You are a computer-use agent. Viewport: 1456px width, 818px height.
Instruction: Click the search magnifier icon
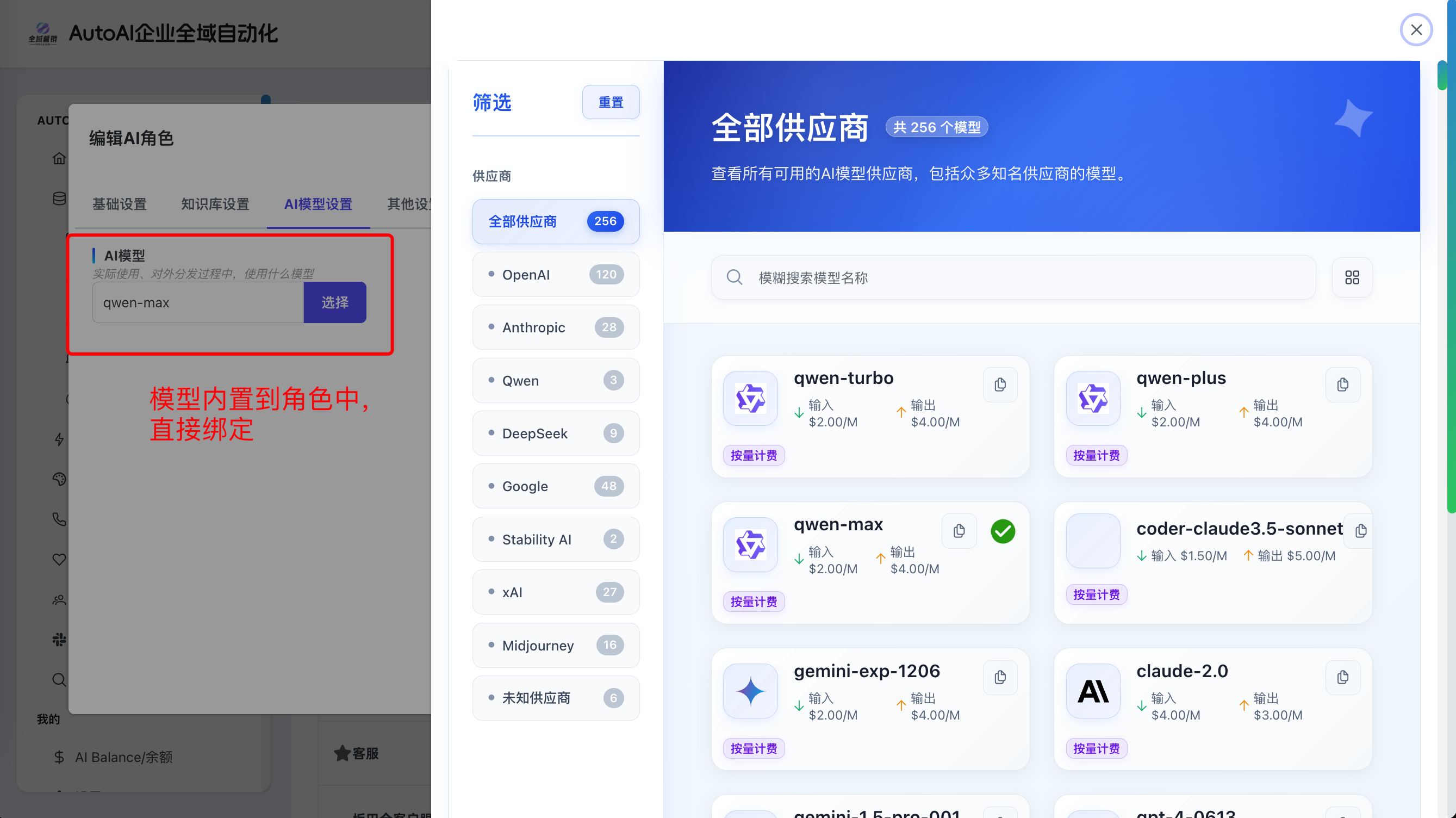tap(734, 277)
